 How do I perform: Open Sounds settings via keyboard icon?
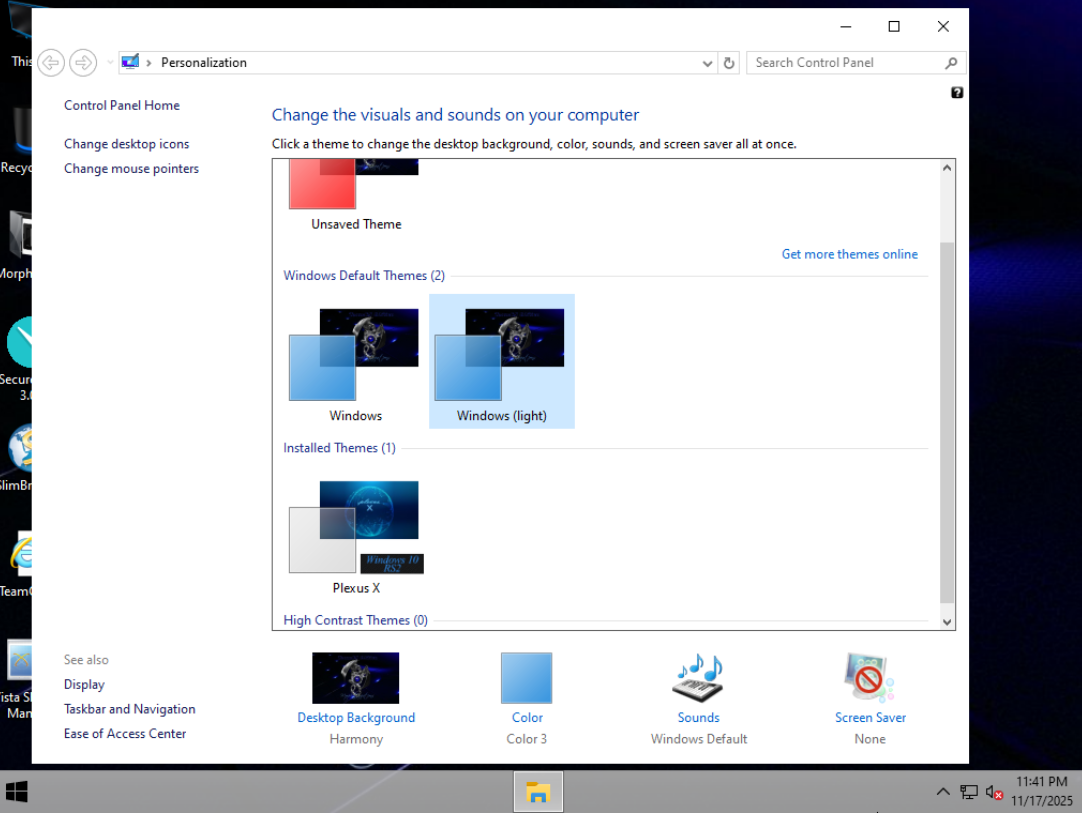pos(698,678)
